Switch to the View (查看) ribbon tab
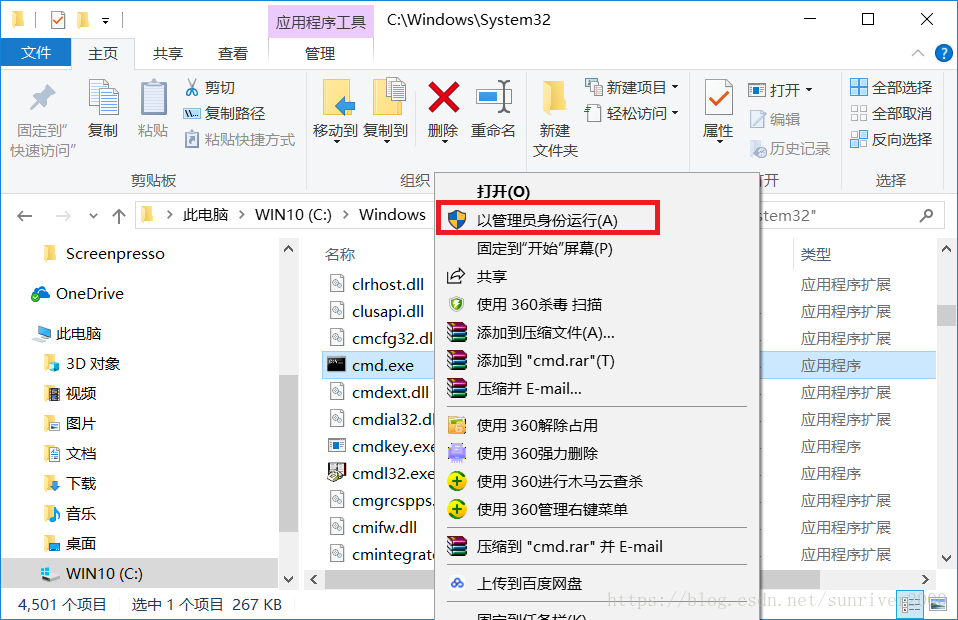The height and width of the screenshot is (620, 958). [x=233, y=54]
